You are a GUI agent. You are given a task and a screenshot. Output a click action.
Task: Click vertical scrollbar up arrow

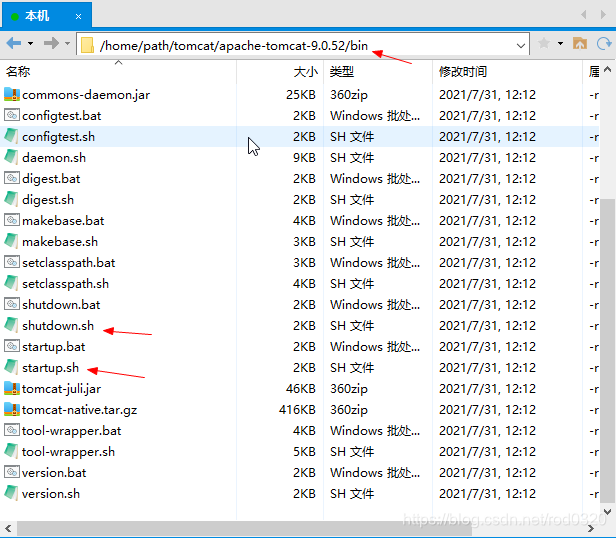607,70
